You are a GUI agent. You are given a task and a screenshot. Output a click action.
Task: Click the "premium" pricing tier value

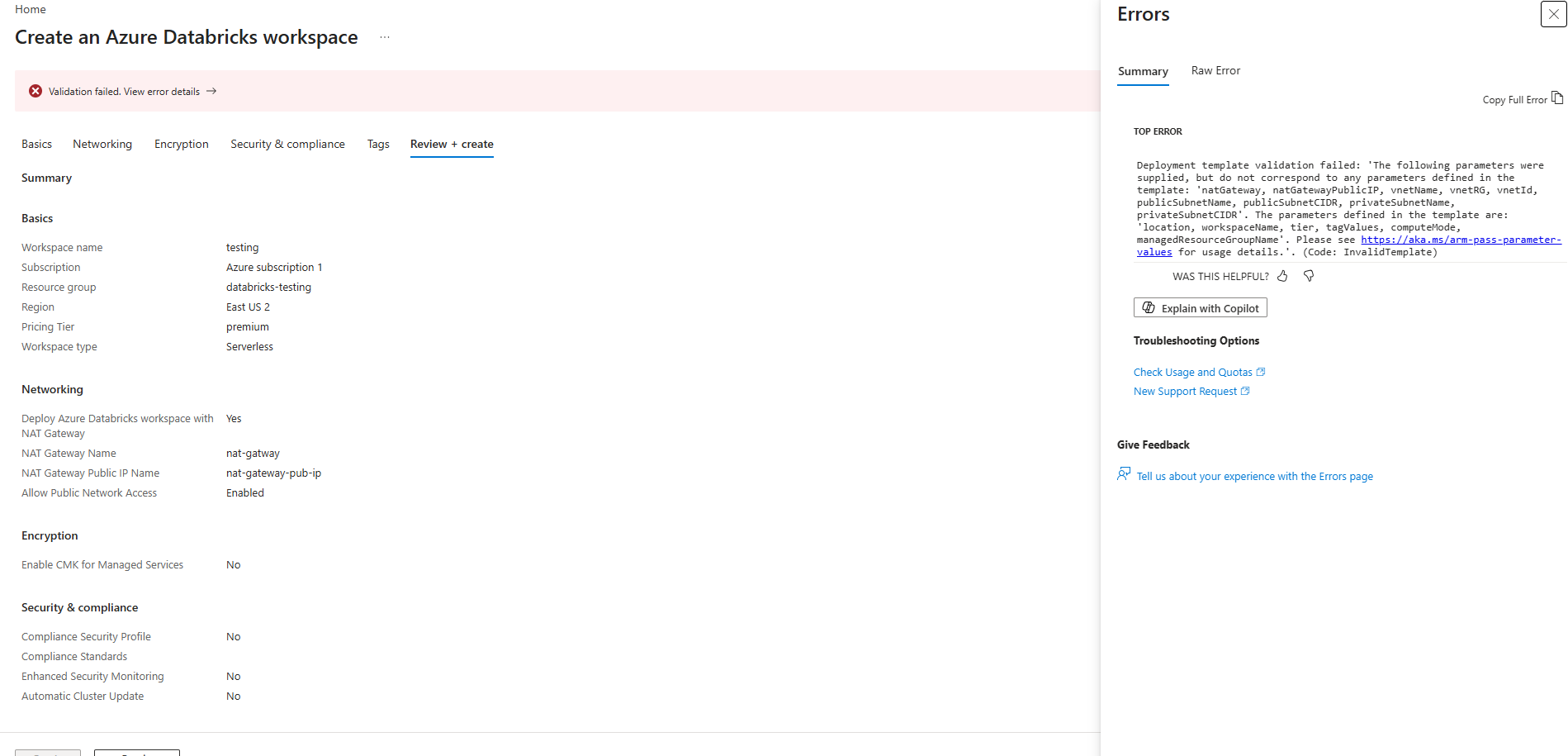click(x=248, y=327)
